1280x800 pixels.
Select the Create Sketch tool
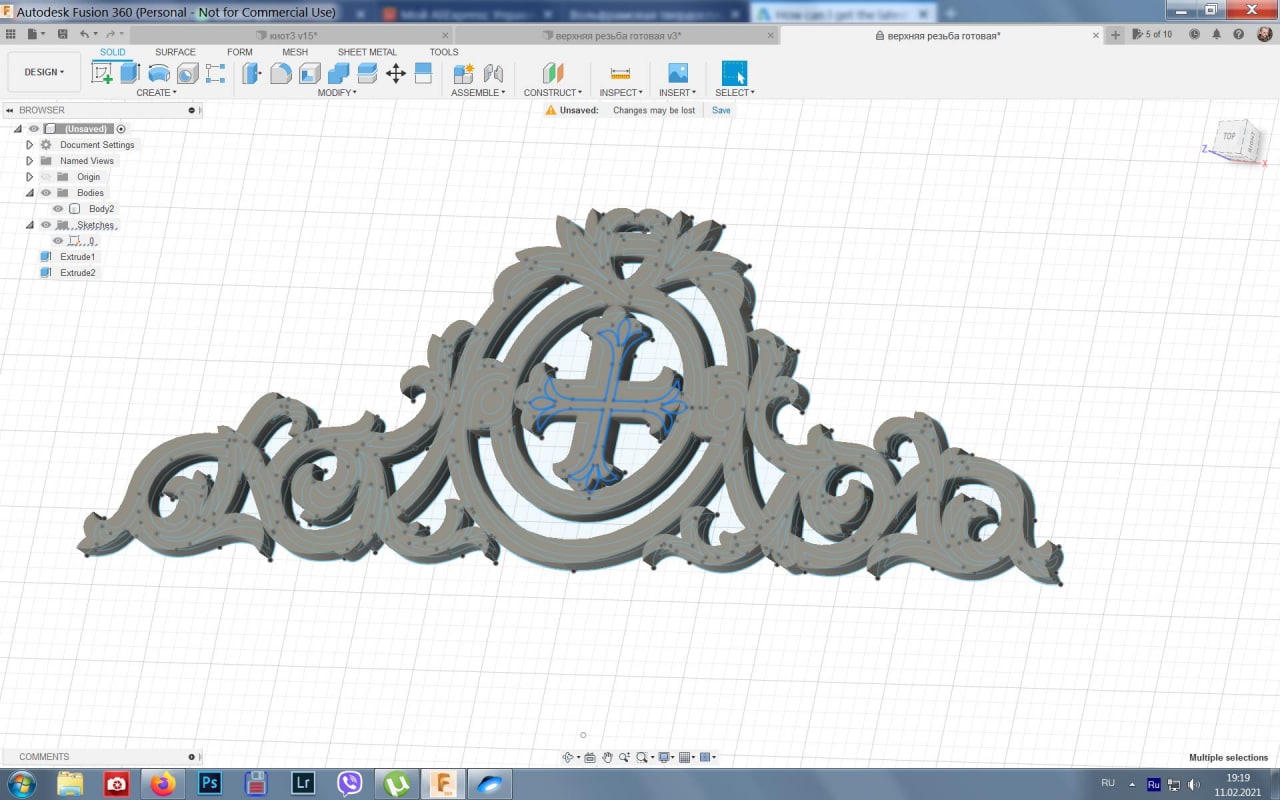(102, 73)
